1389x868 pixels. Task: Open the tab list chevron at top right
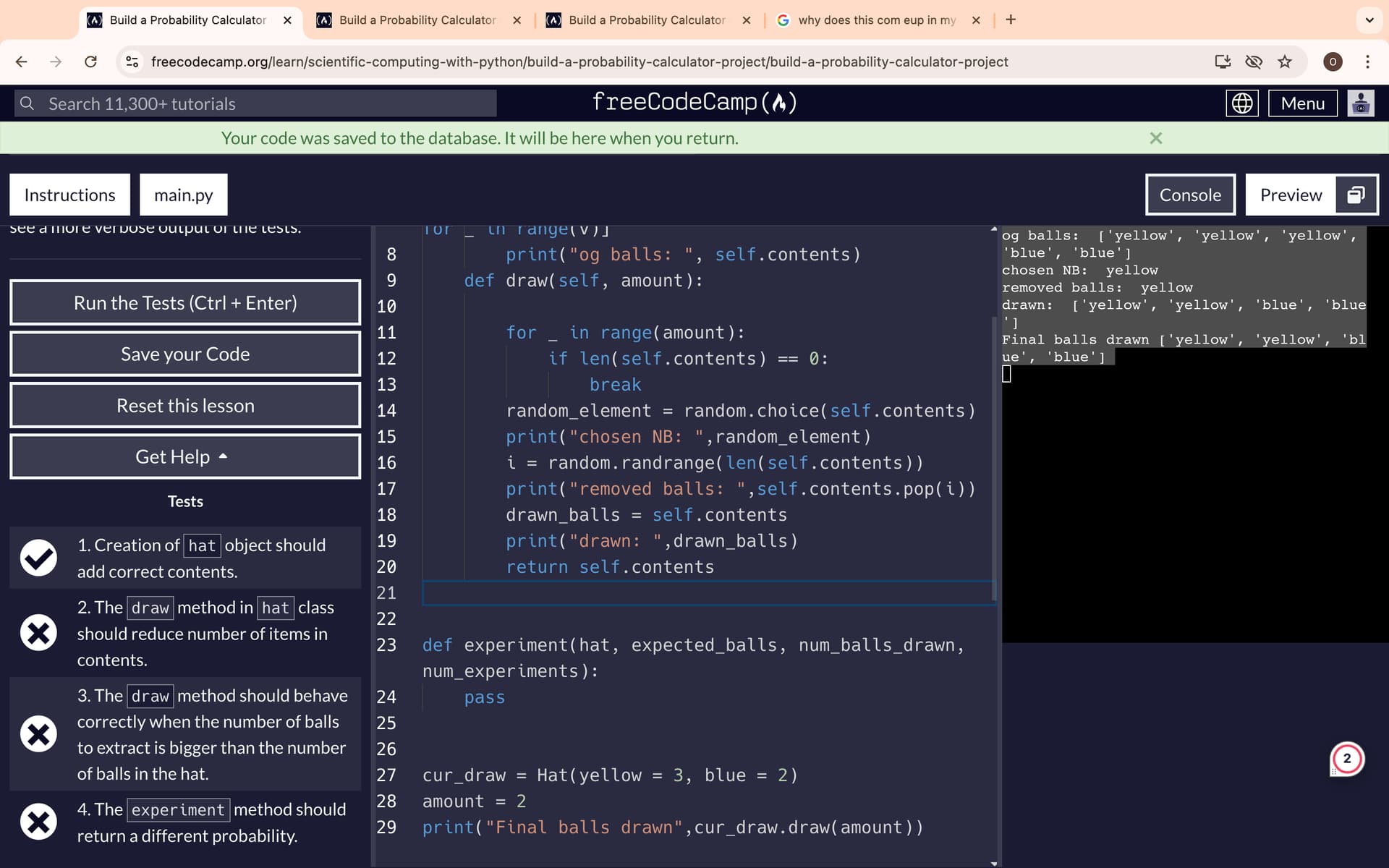1369,20
